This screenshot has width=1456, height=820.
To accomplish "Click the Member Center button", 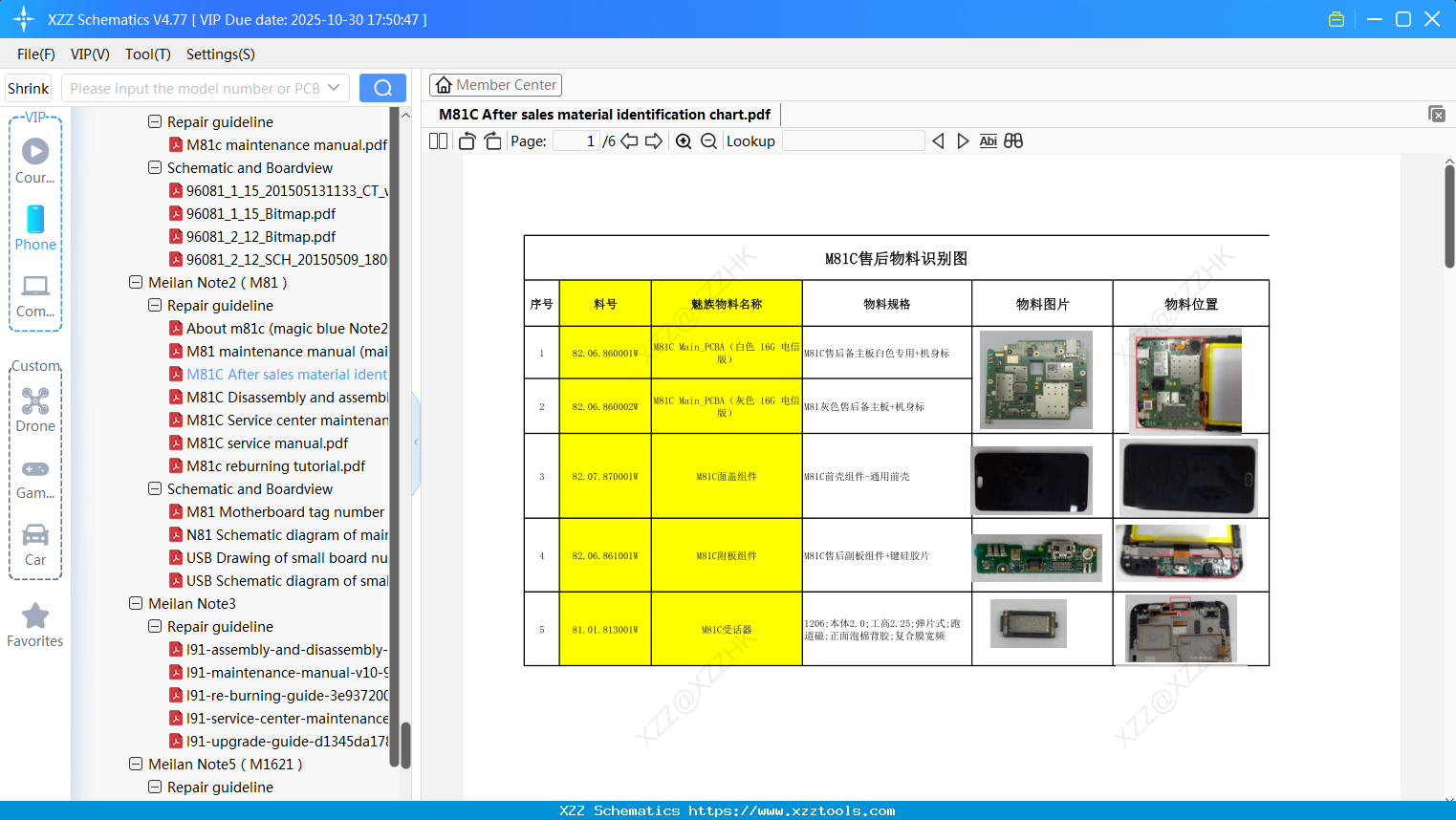I will click(495, 84).
